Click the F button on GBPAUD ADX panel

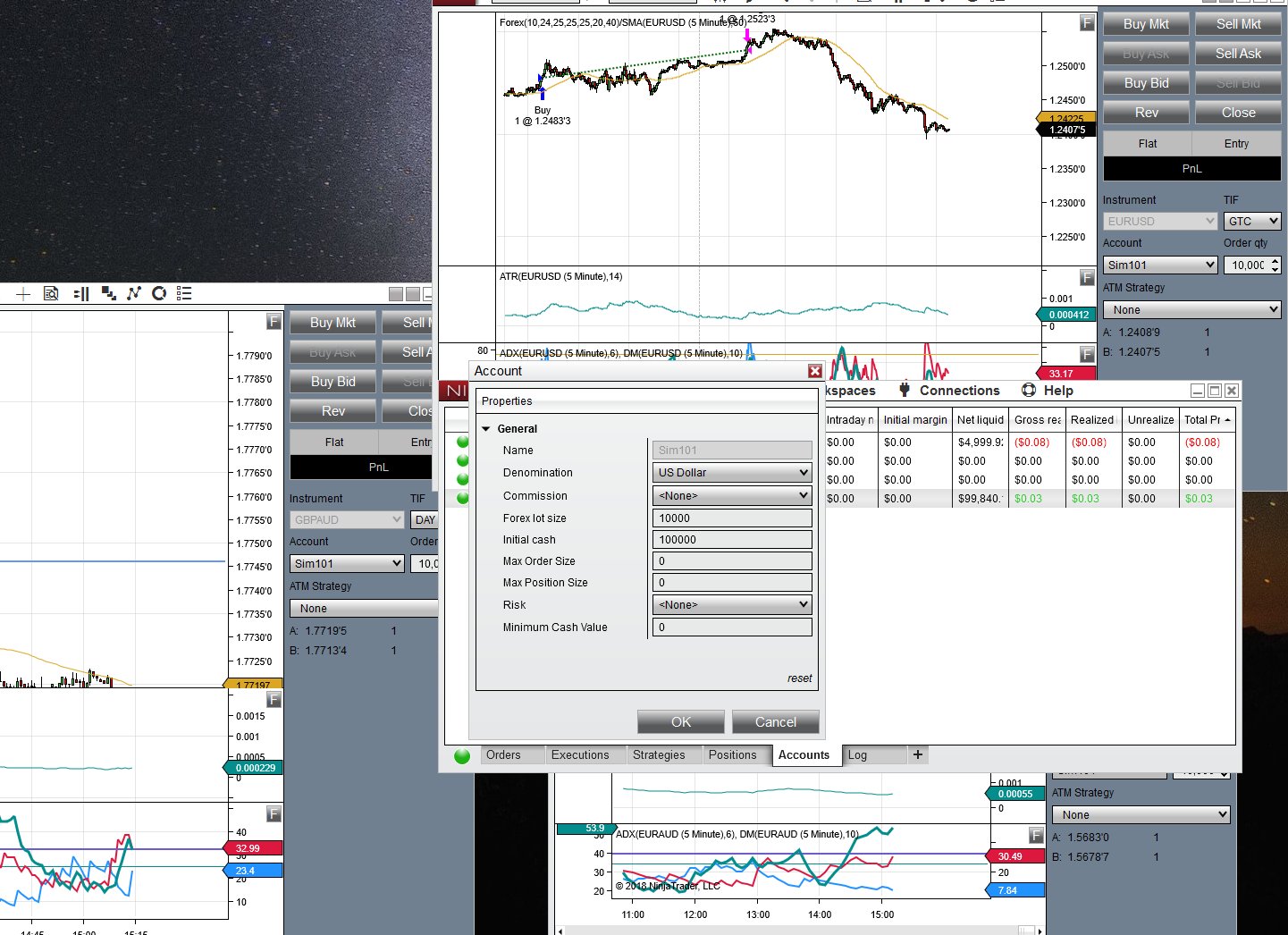tap(274, 814)
